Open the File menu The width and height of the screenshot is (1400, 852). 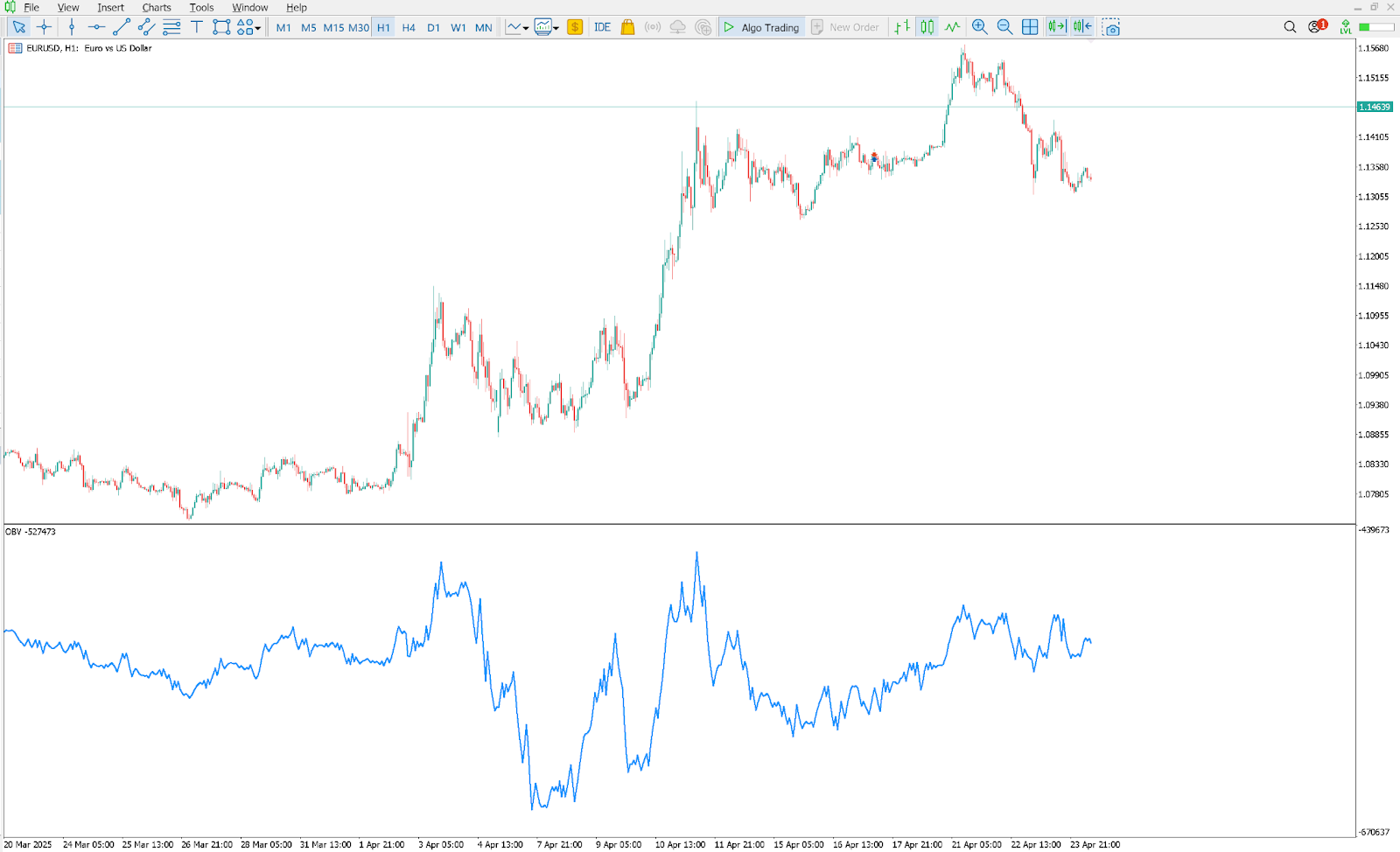tap(31, 7)
